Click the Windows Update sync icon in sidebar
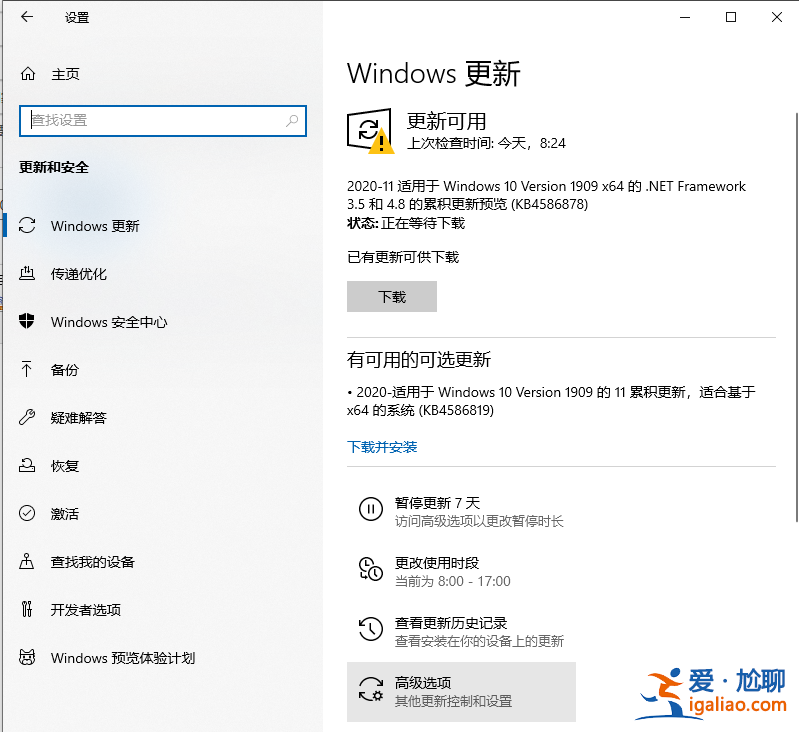The image size is (799, 732). (x=27, y=225)
